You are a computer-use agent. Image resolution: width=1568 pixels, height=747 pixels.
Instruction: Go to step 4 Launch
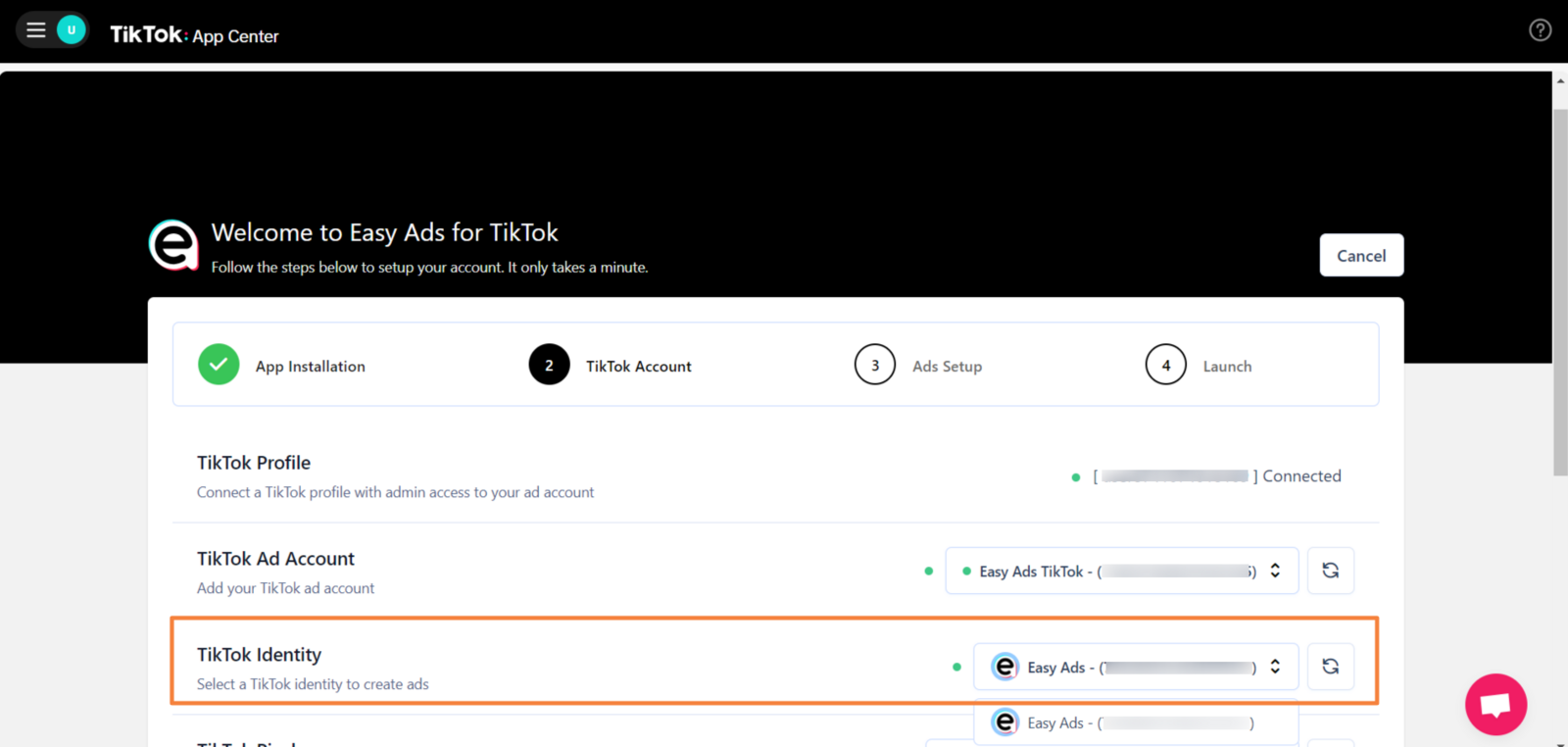pyautogui.click(x=1199, y=366)
